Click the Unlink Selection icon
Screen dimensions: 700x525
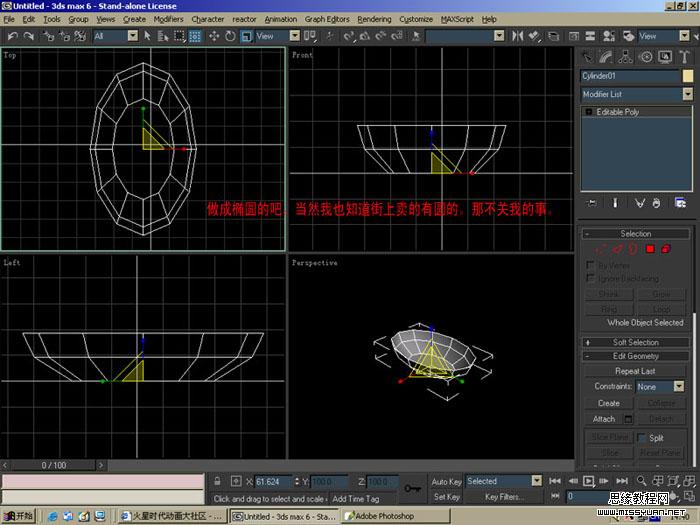click(64, 36)
